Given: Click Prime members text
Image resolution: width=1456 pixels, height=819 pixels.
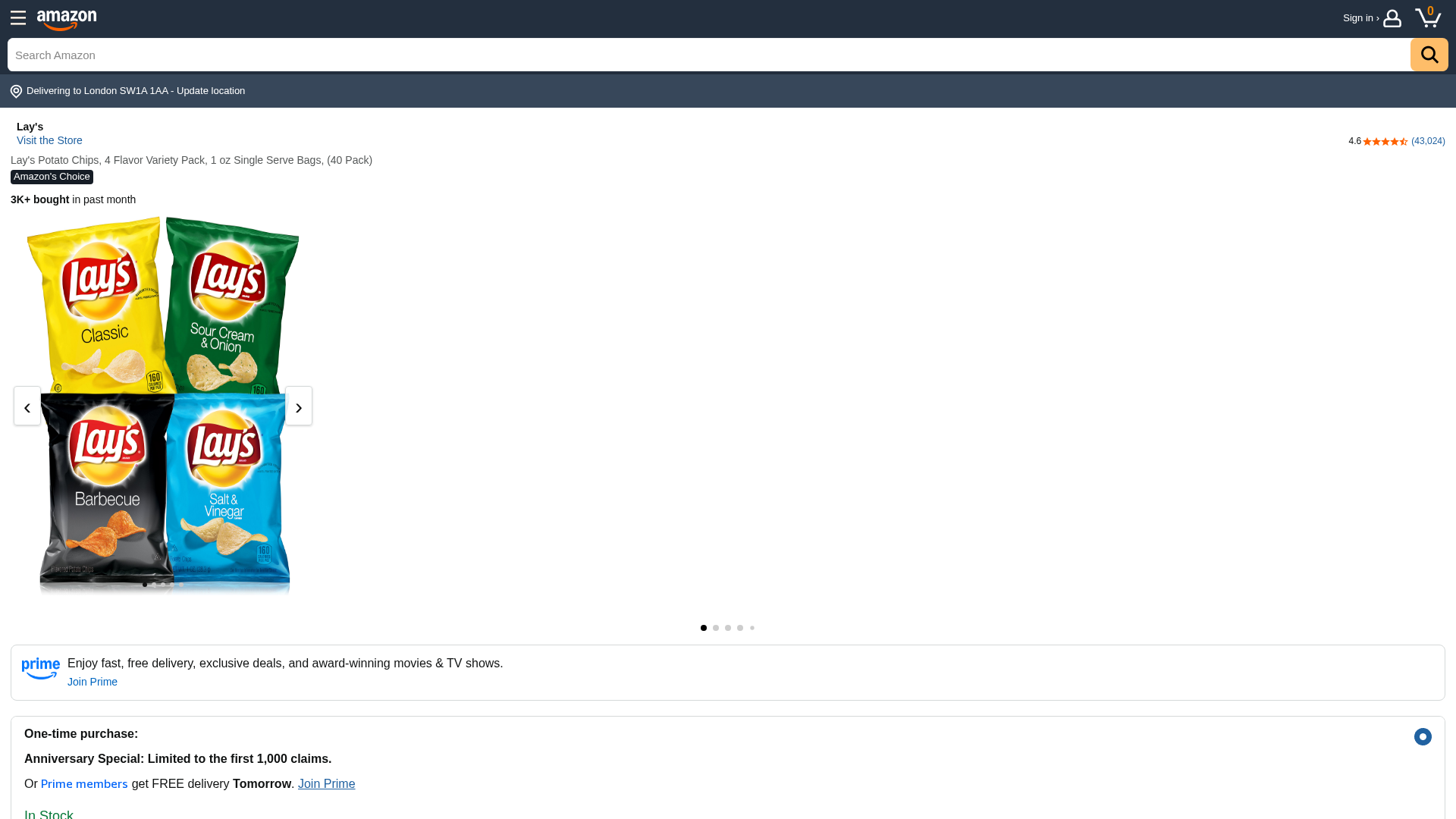Looking at the screenshot, I should click(84, 783).
